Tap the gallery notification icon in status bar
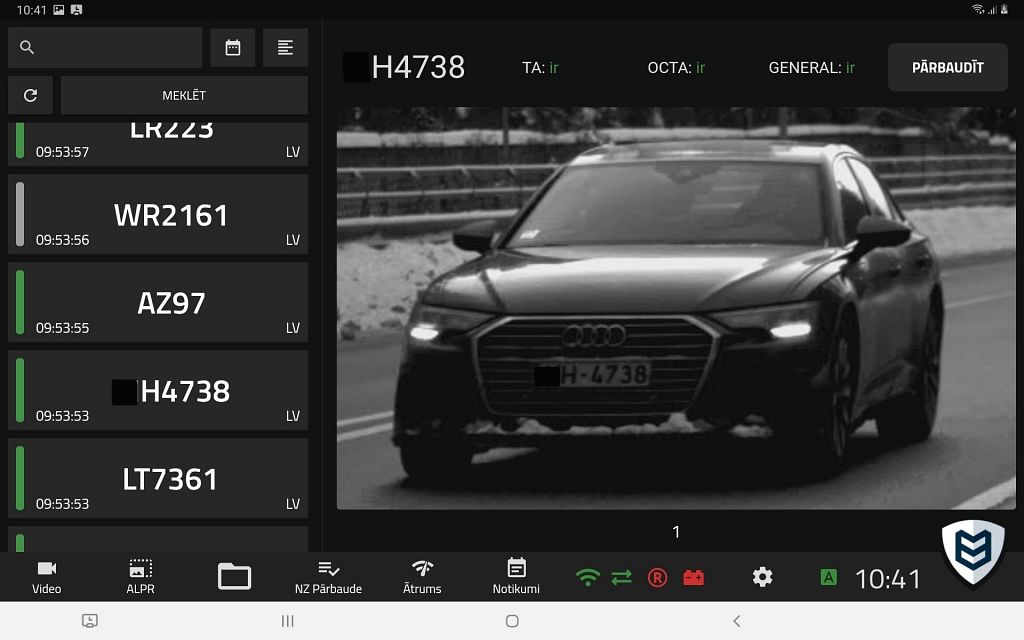 click(59, 10)
